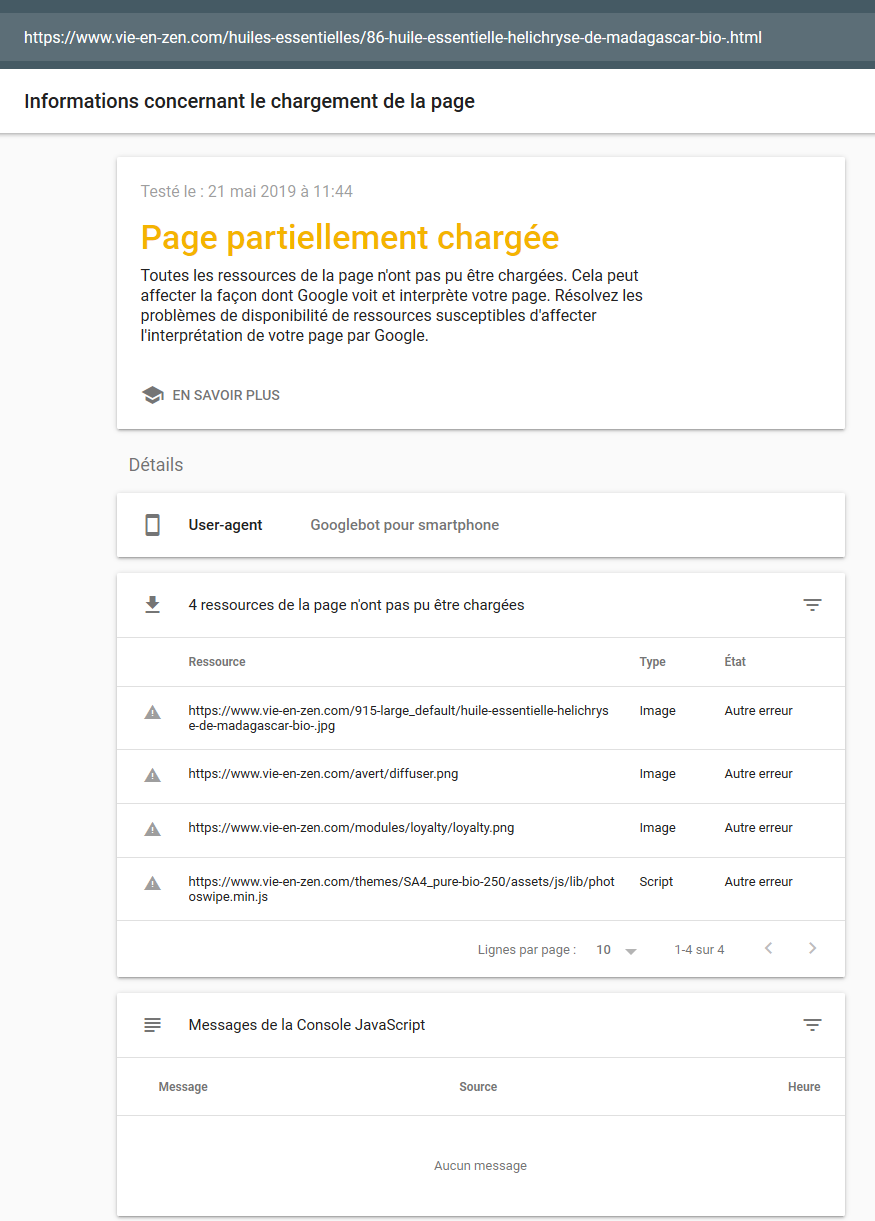Click the État column header
The height and width of the screenshot is (1221, 875).
click(735, 662)
